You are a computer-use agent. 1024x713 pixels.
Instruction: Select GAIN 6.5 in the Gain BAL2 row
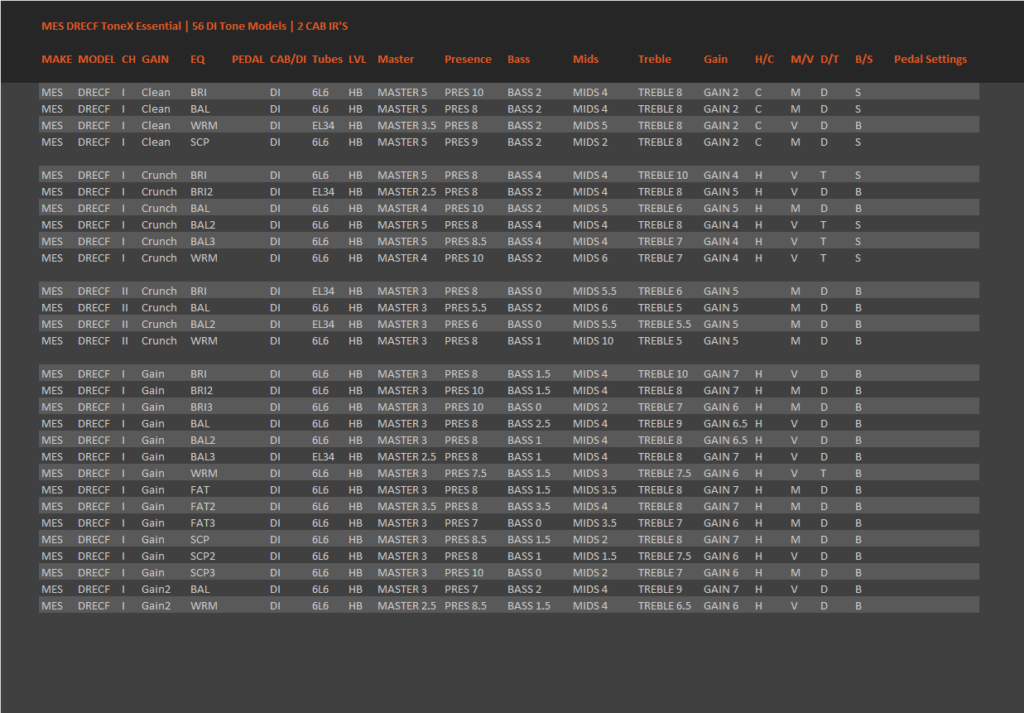click(725, 440)
